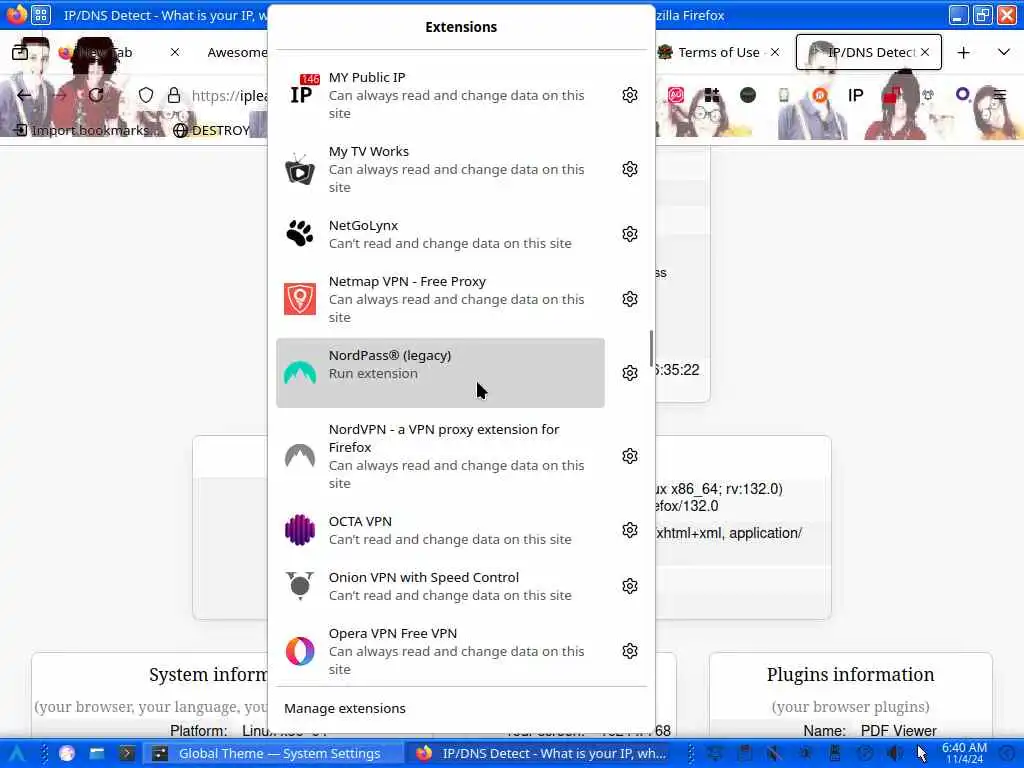Open Firefox hamburger application menu
Screen dimensions: 1024x768
point(999,95)
